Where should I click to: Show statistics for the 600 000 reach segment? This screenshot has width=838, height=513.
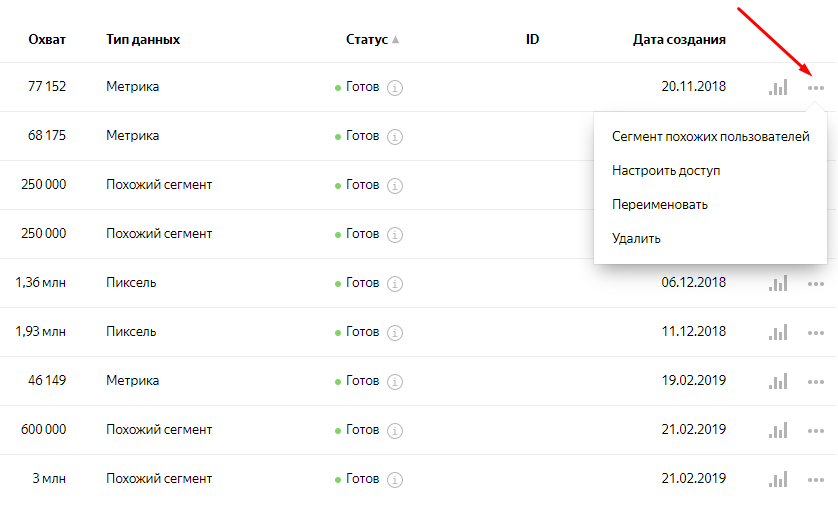[778, 430]
